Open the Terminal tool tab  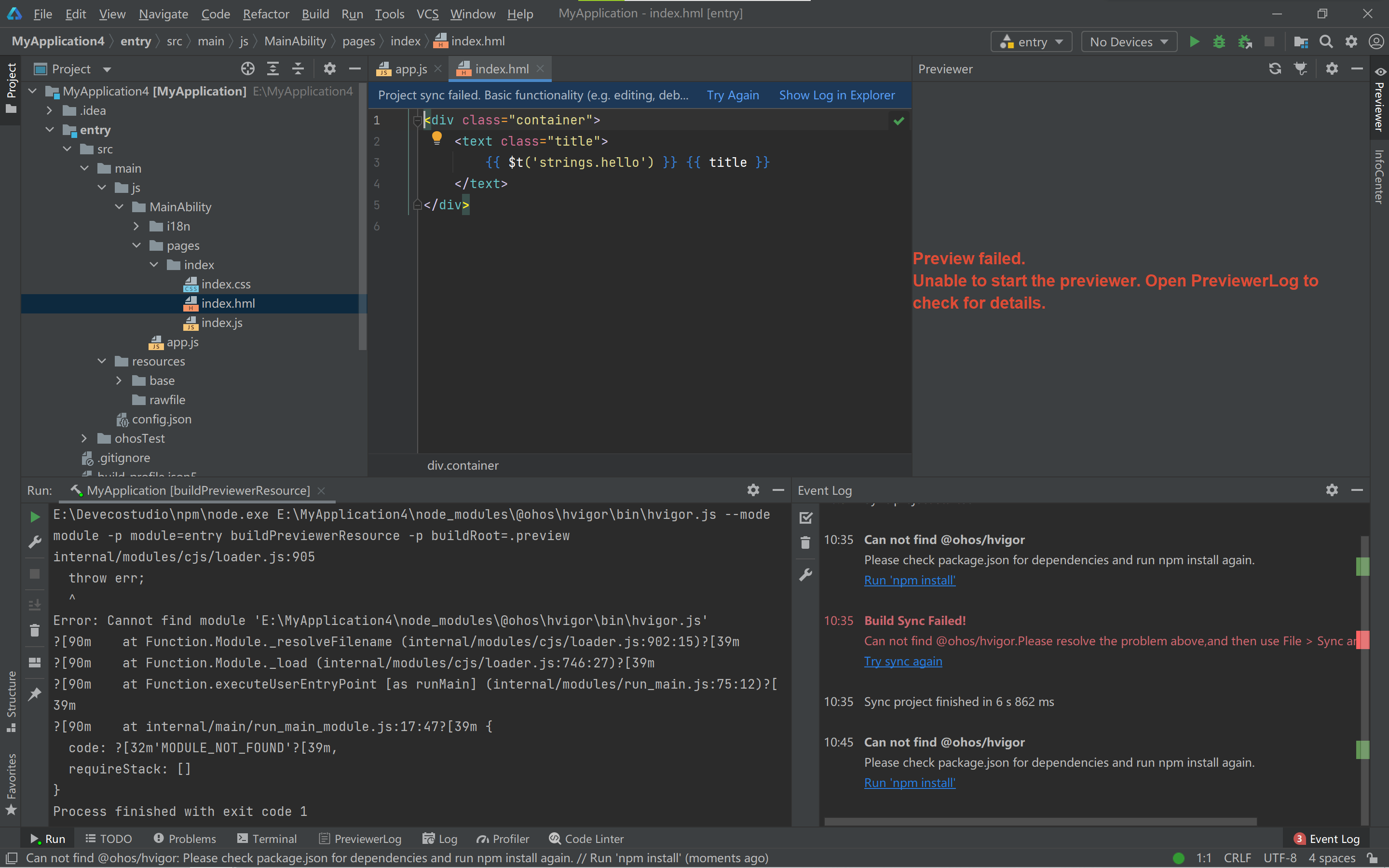click(x=267, y=839)
